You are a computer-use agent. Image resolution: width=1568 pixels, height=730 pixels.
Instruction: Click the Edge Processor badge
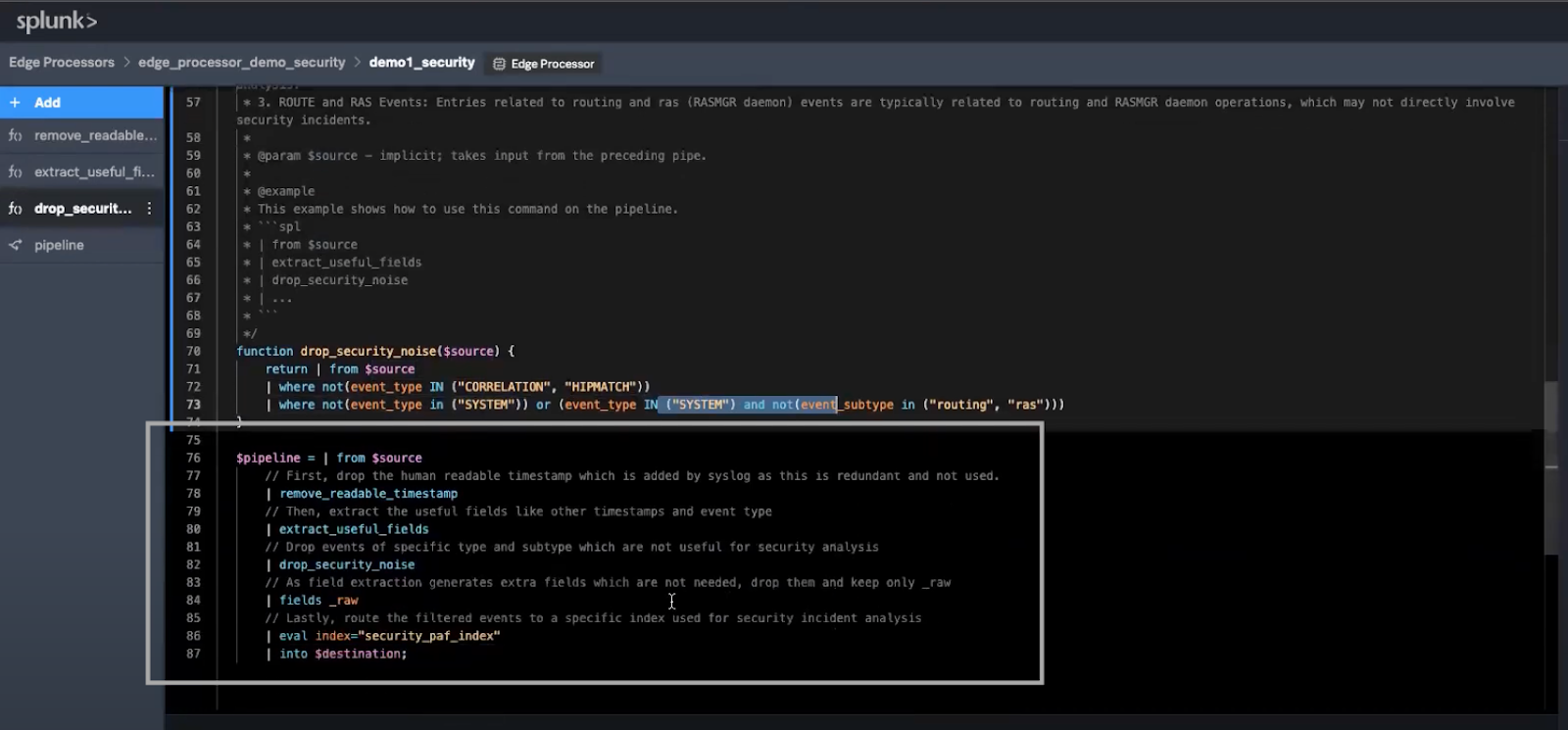pyautogui.click(x=543, y=64)
